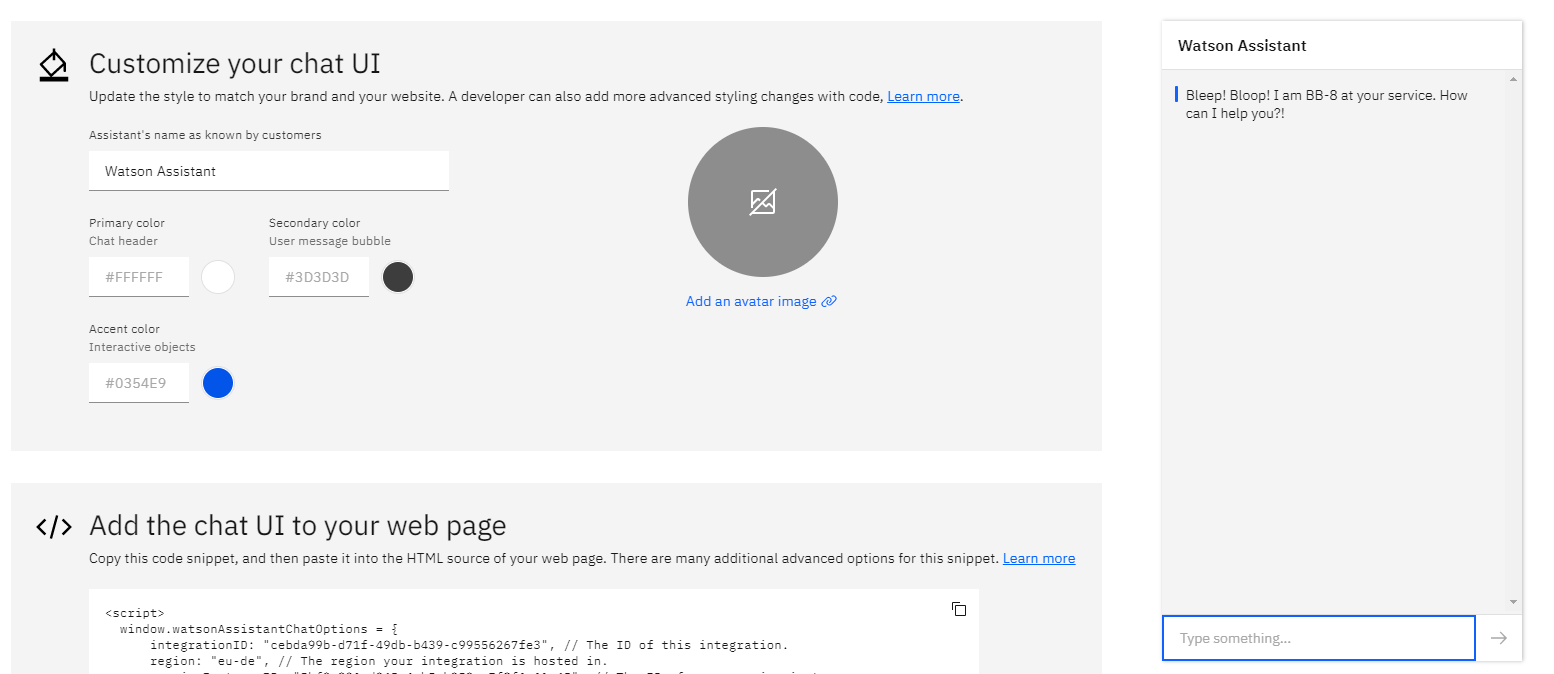Click window.watsonAssistantChatOptions code line

pyautogui.click(x=259, y=629)
